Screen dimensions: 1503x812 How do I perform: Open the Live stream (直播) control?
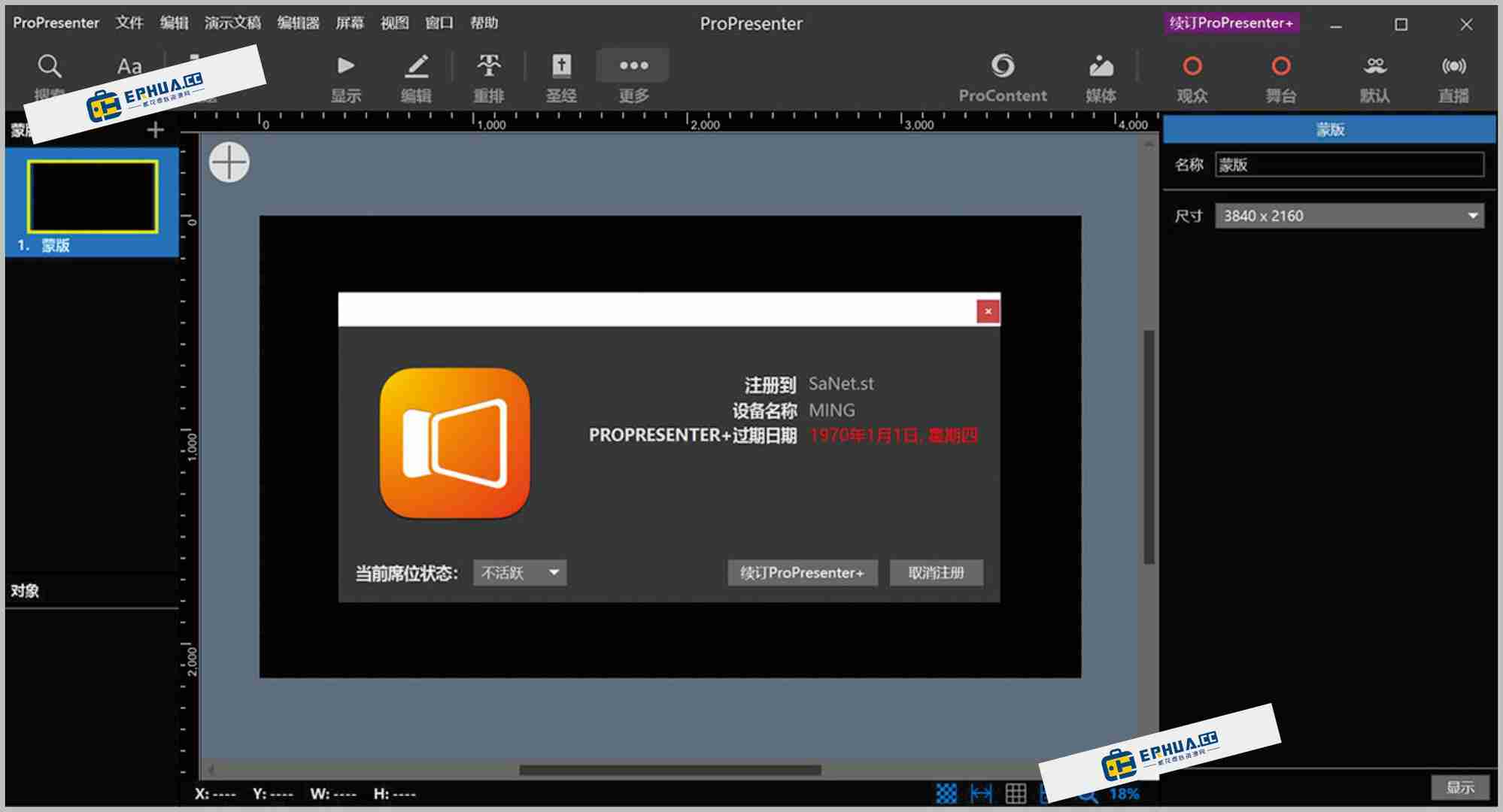(x=1453, y=78)
